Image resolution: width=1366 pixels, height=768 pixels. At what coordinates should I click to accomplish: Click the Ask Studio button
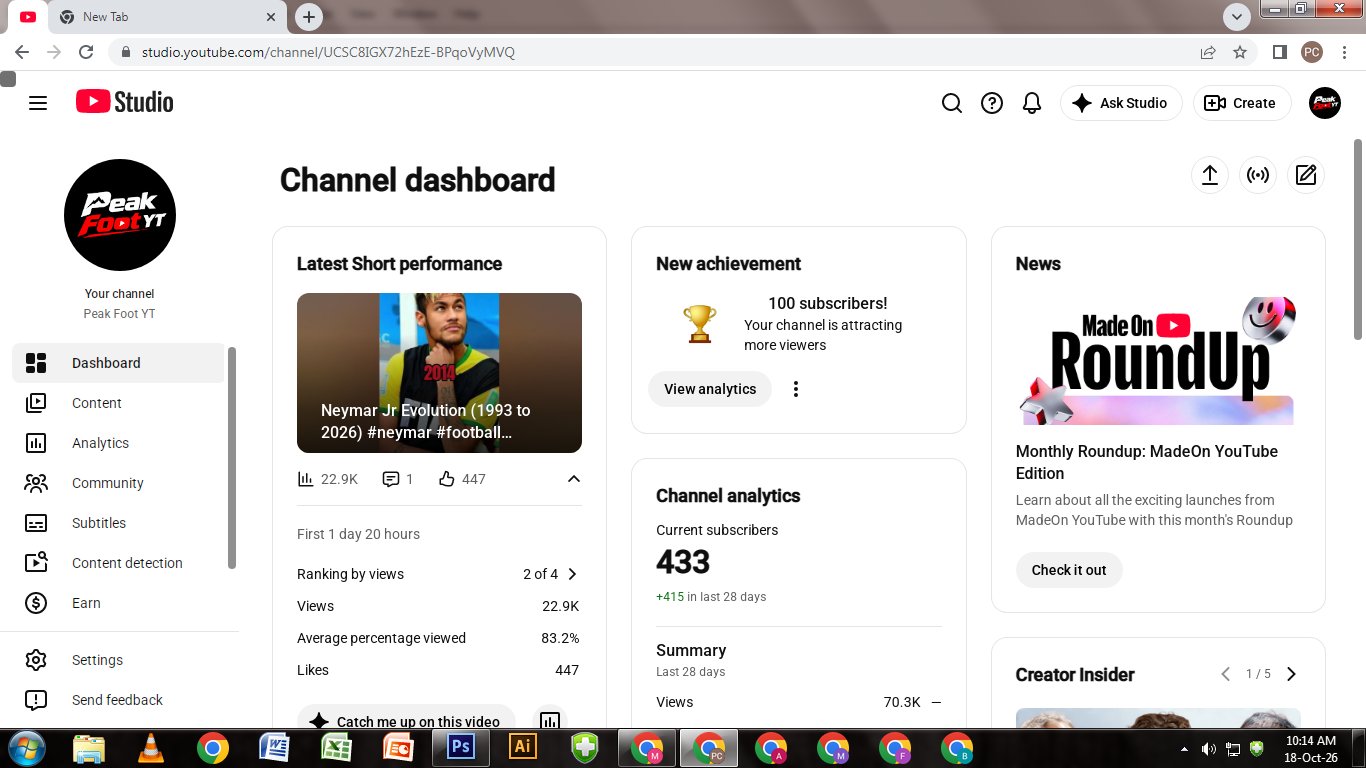click(x=1121, y=103)
